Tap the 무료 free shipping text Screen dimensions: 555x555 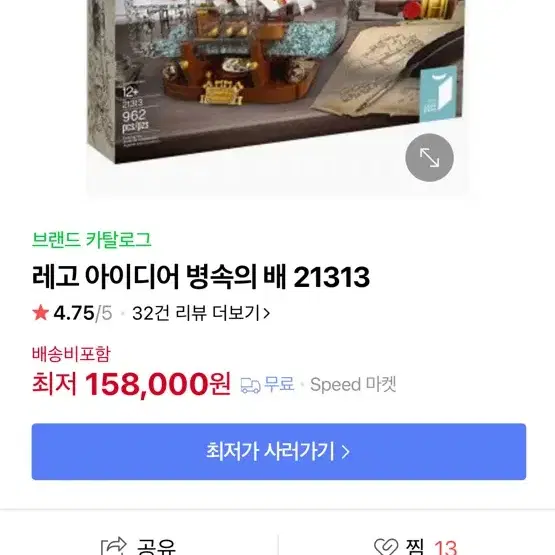[x=279, y=384]
